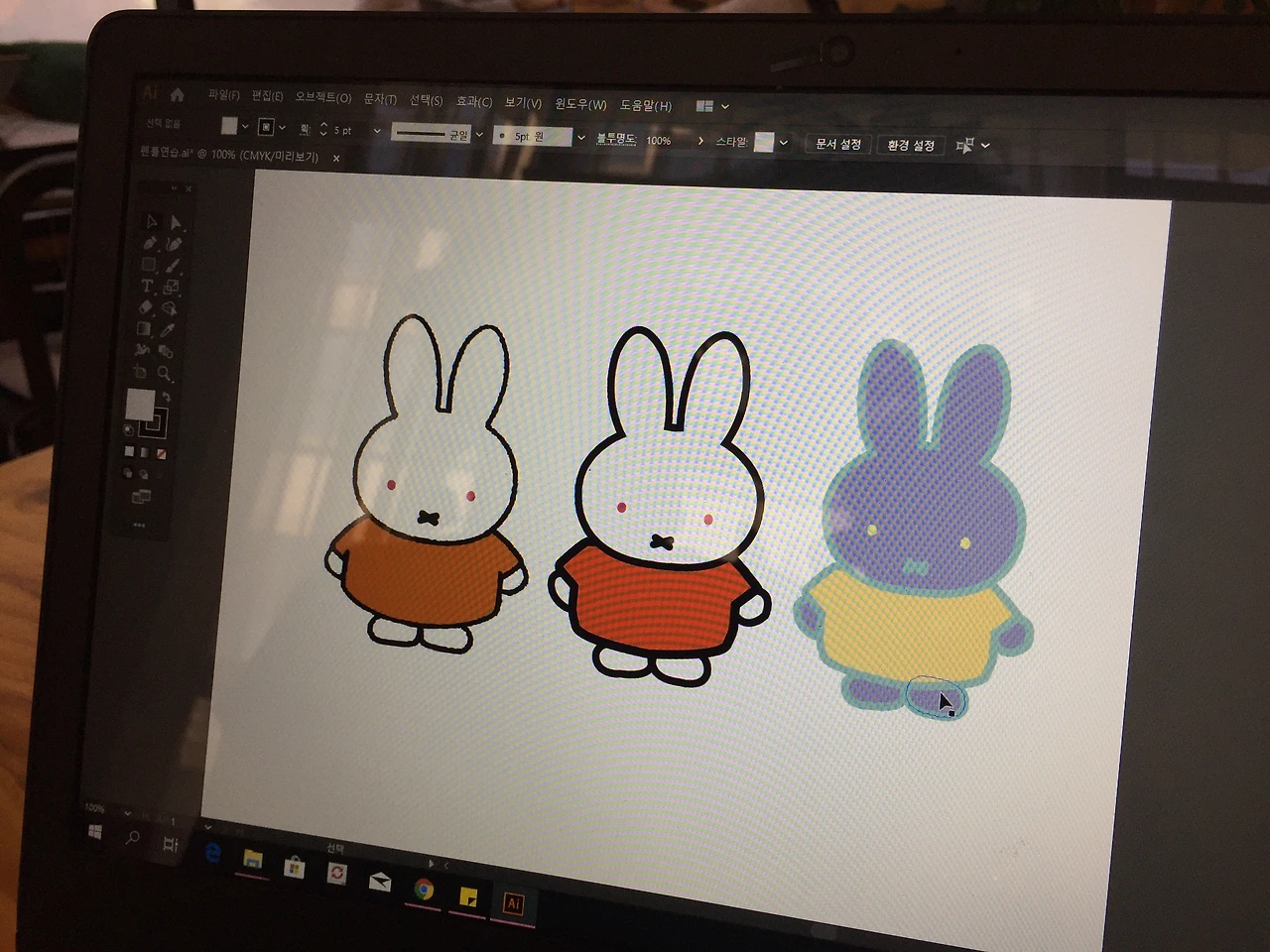1270x952 pixels.
Task: Choose the Shape Builder tool
Action: click(169, 310)
